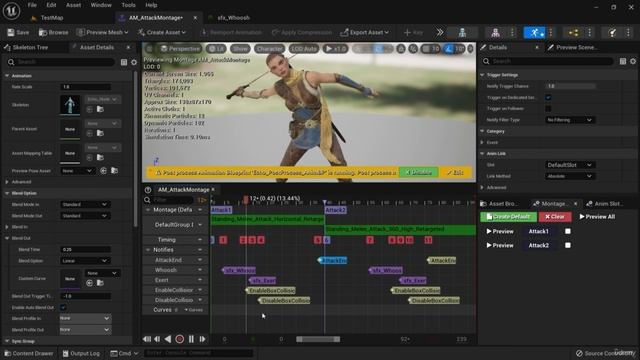Screen dimensions: 640x360
Task: Click the timeline horizontal scrollbar thumb
Action: (x=318, y=339)
